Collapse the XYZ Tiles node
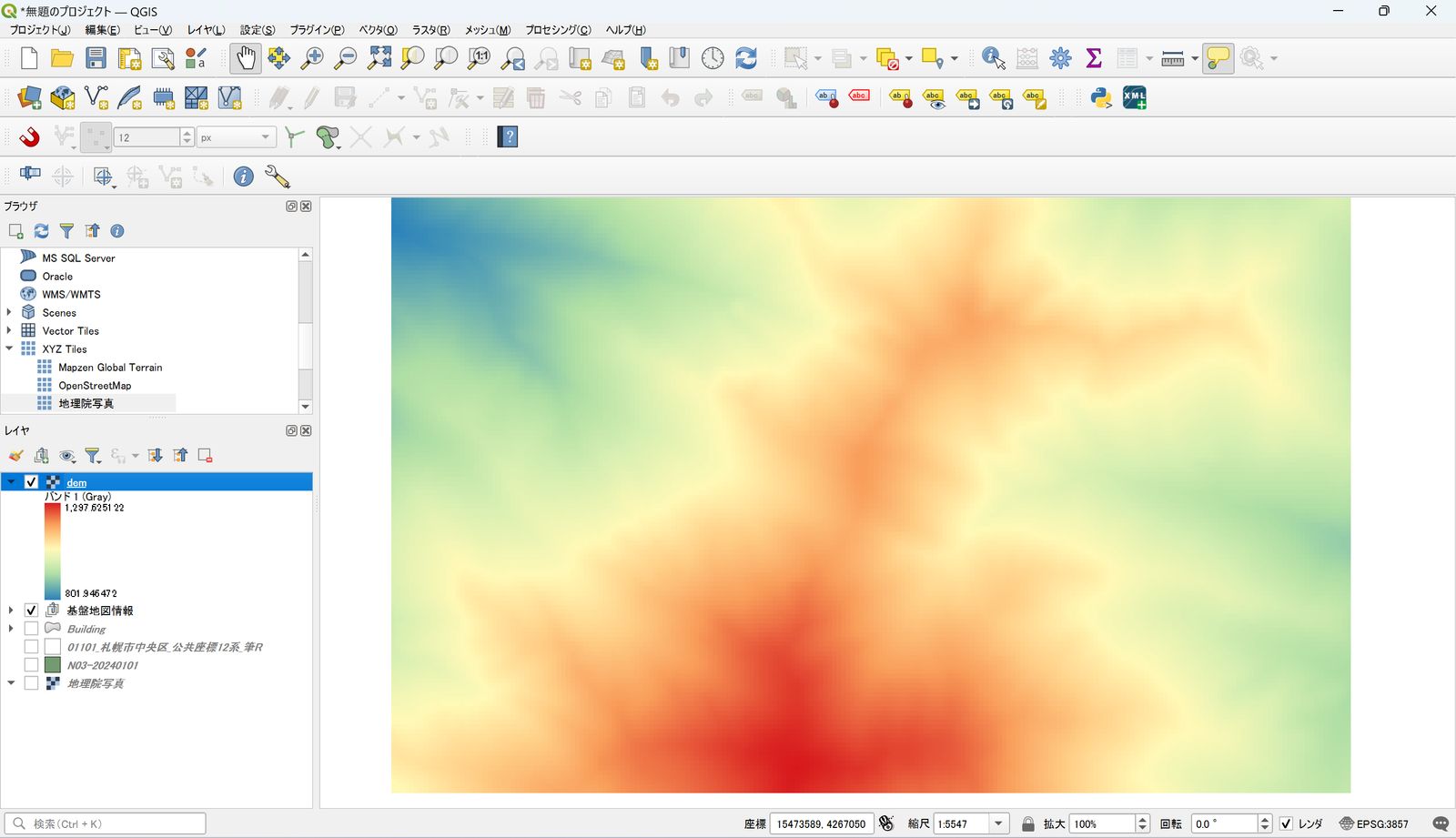The image size is (1456, 838). pyautogui.click(x=10, y=348)
